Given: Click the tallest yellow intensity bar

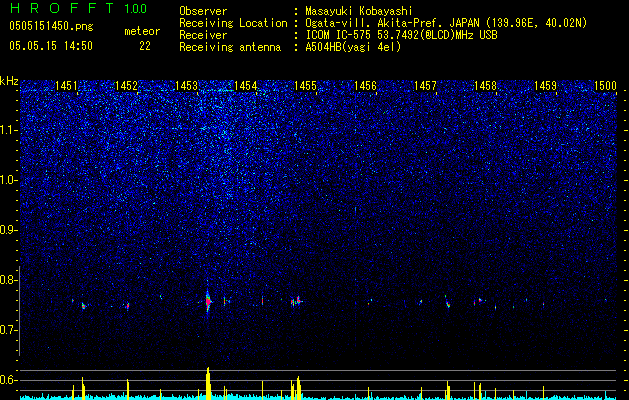Looking at the screenshot, I should coord(208,383).
